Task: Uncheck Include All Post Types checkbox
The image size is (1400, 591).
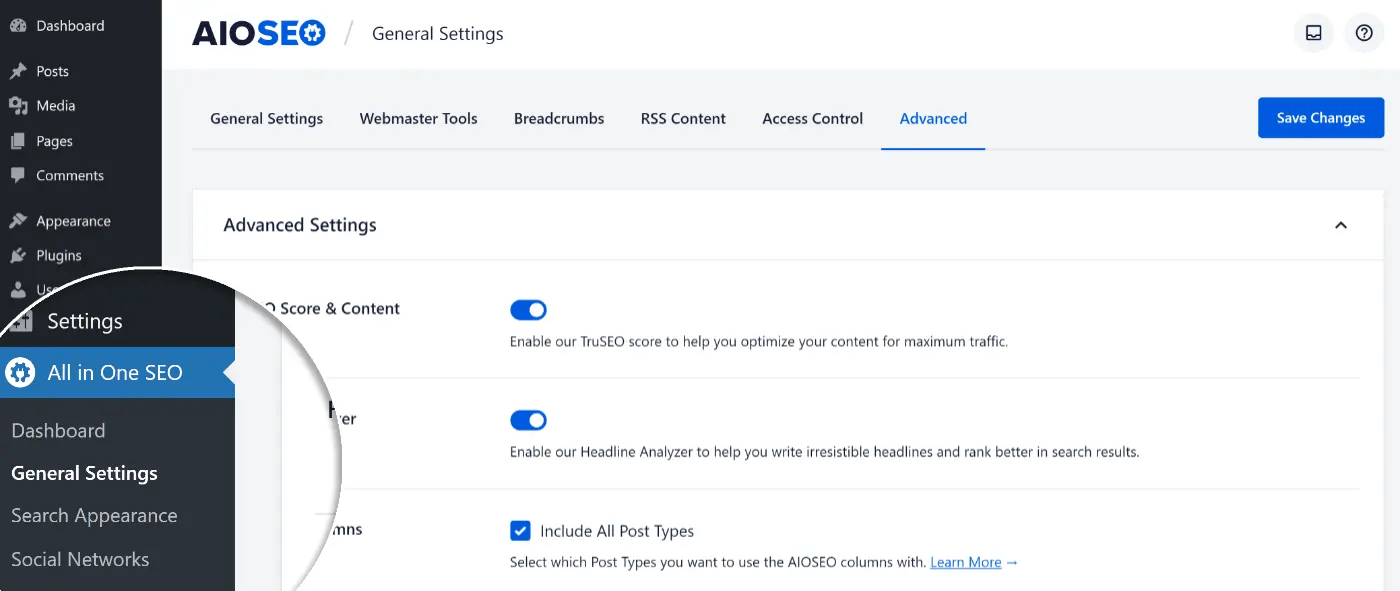Action: point(520,530)
